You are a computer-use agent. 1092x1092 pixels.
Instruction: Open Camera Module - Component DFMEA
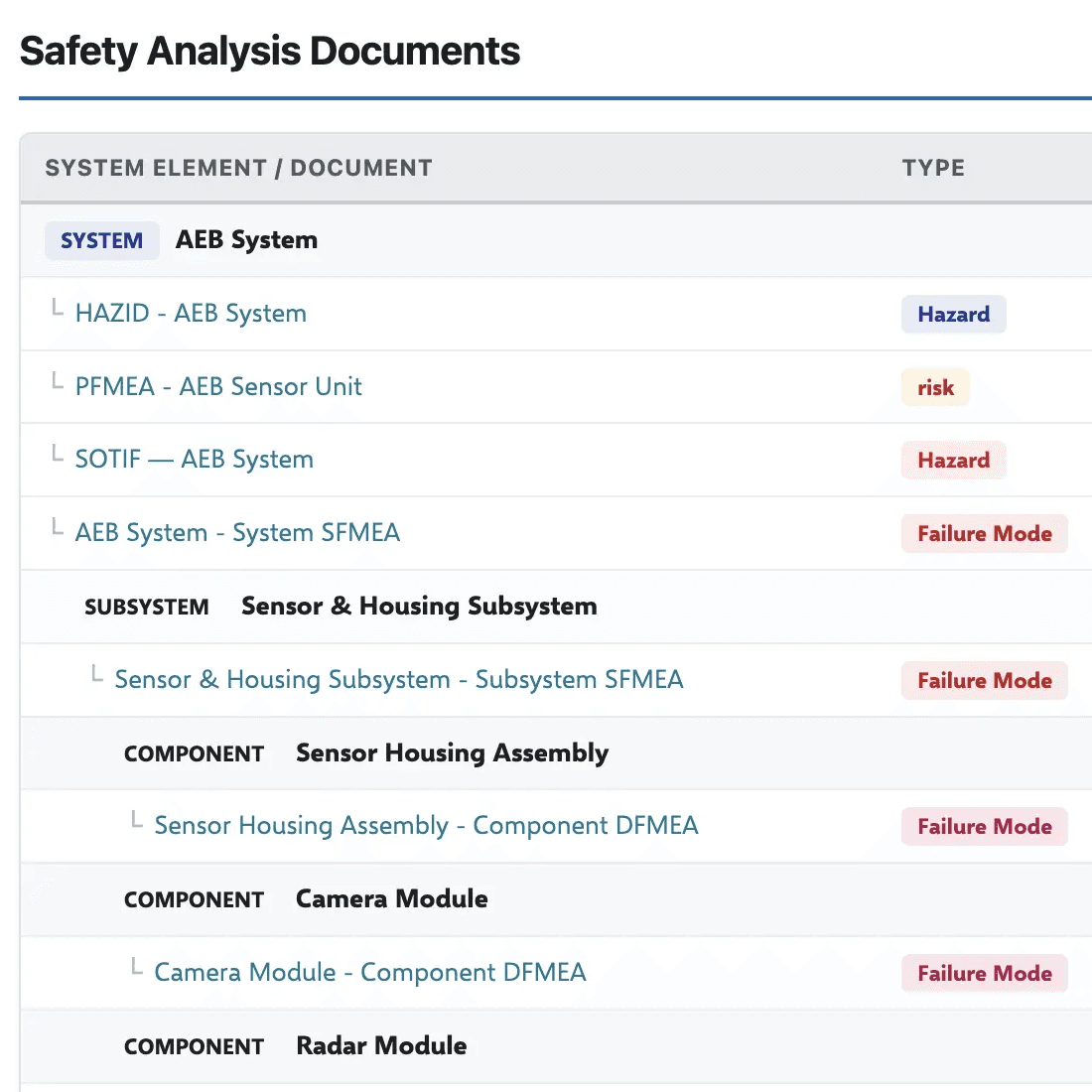(370, 973)
